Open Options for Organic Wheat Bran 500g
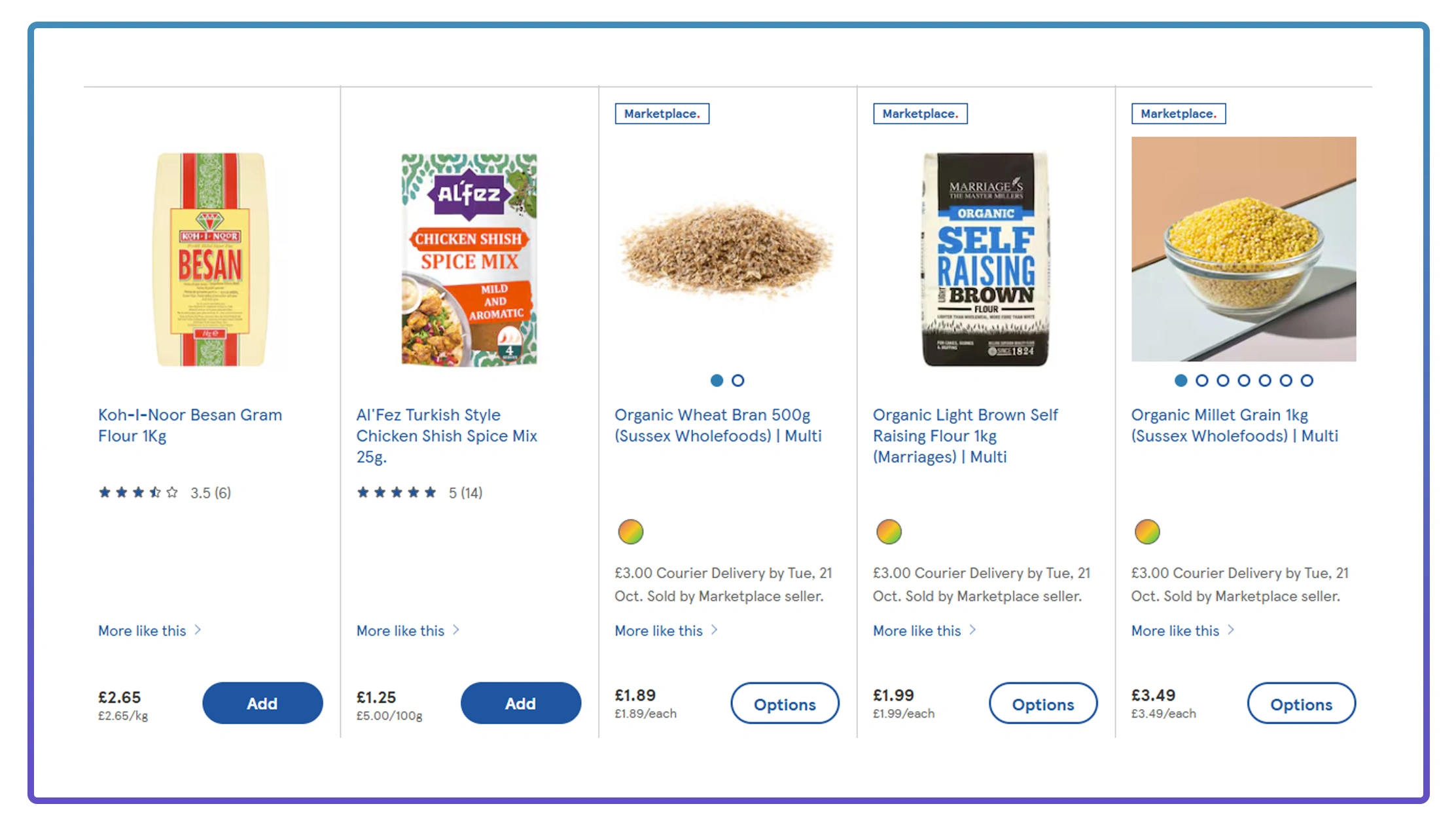1456x823 pixels. click(785, 704)
